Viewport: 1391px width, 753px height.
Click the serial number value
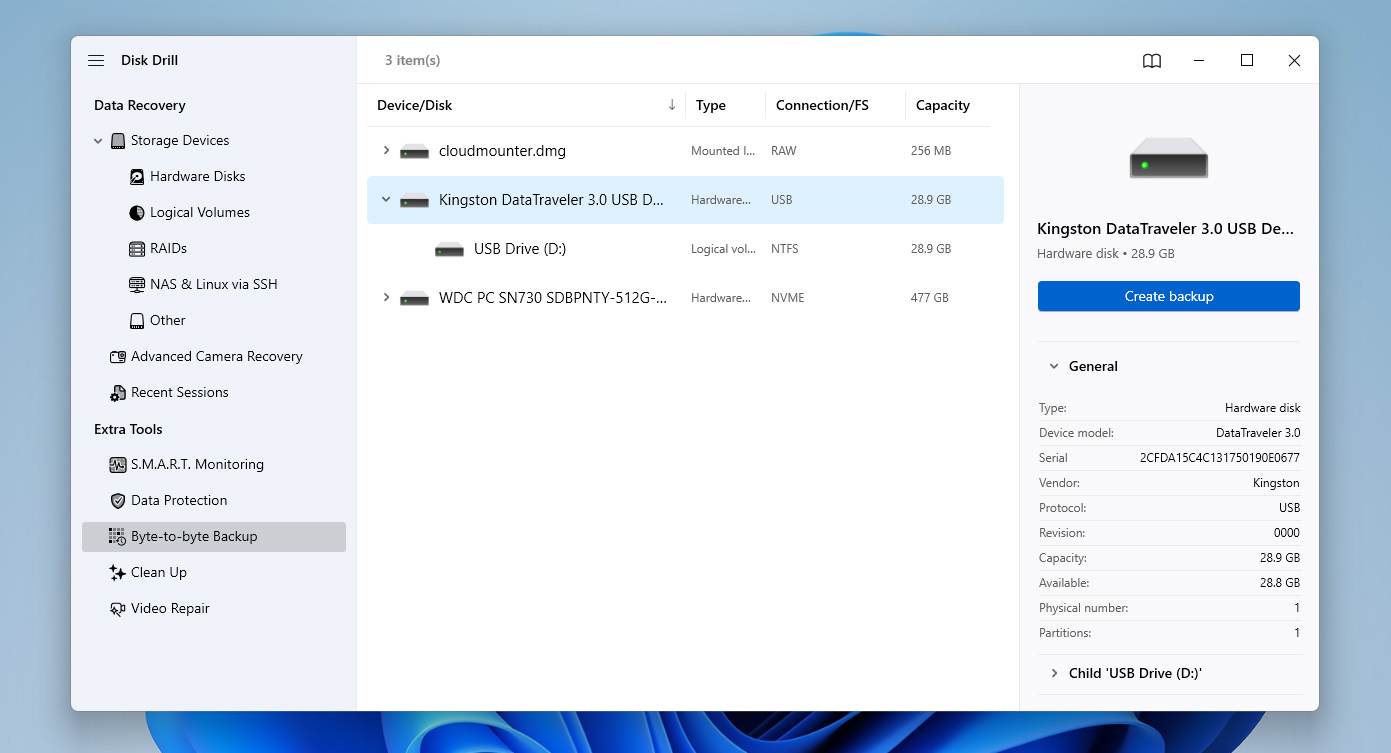pyautogui.click(x=1220, y=458)
